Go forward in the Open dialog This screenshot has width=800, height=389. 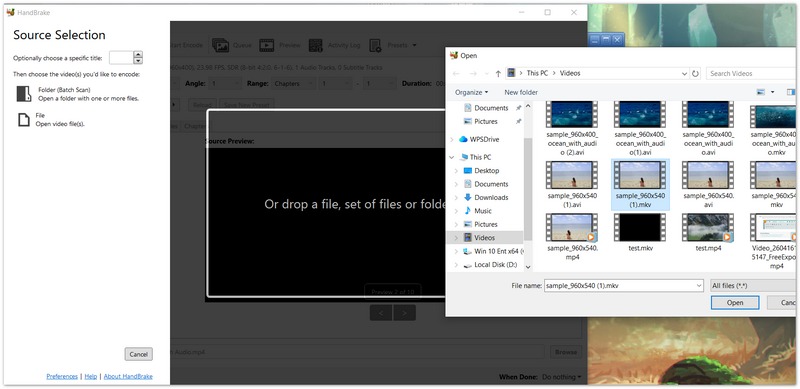click(x=473, y=74)
